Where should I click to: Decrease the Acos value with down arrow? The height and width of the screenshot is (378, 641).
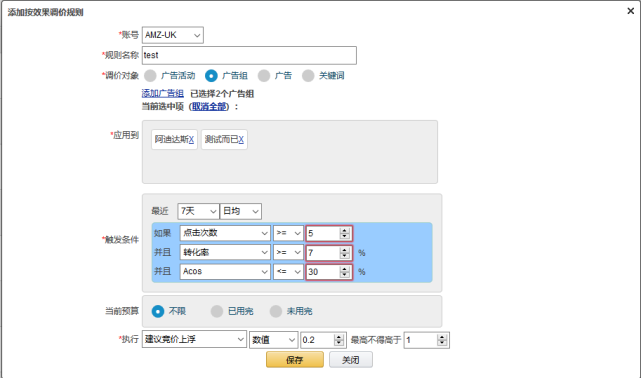pyautogui.click(x=345, y=275)
